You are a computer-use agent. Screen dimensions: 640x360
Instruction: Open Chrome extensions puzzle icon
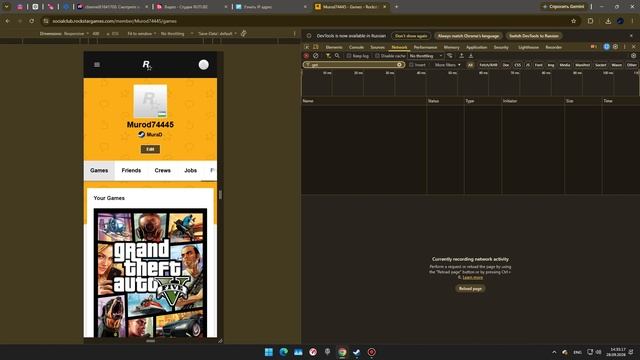tap(590, 21)
